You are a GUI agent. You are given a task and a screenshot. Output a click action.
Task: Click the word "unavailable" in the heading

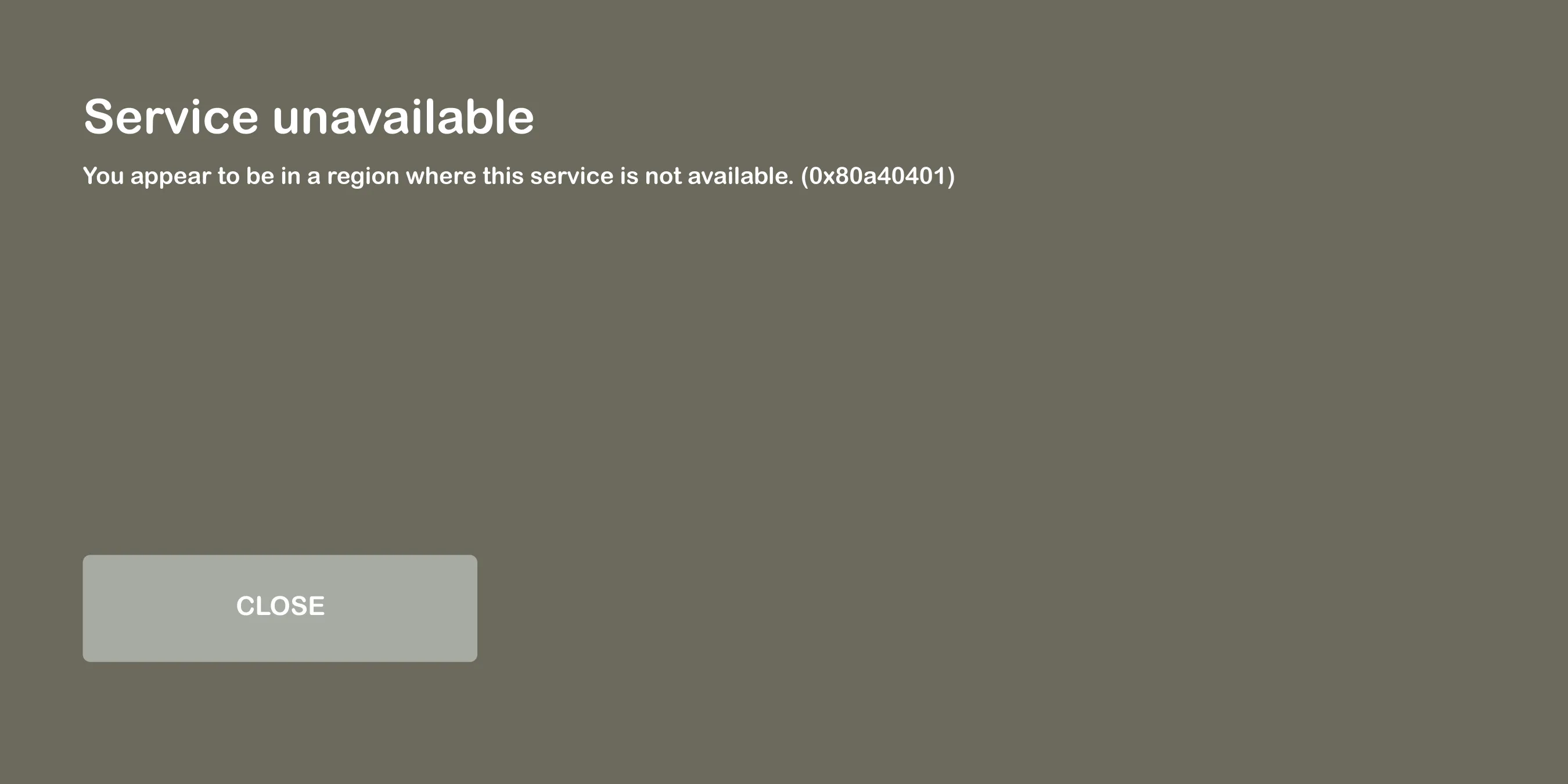click(403, 117)
